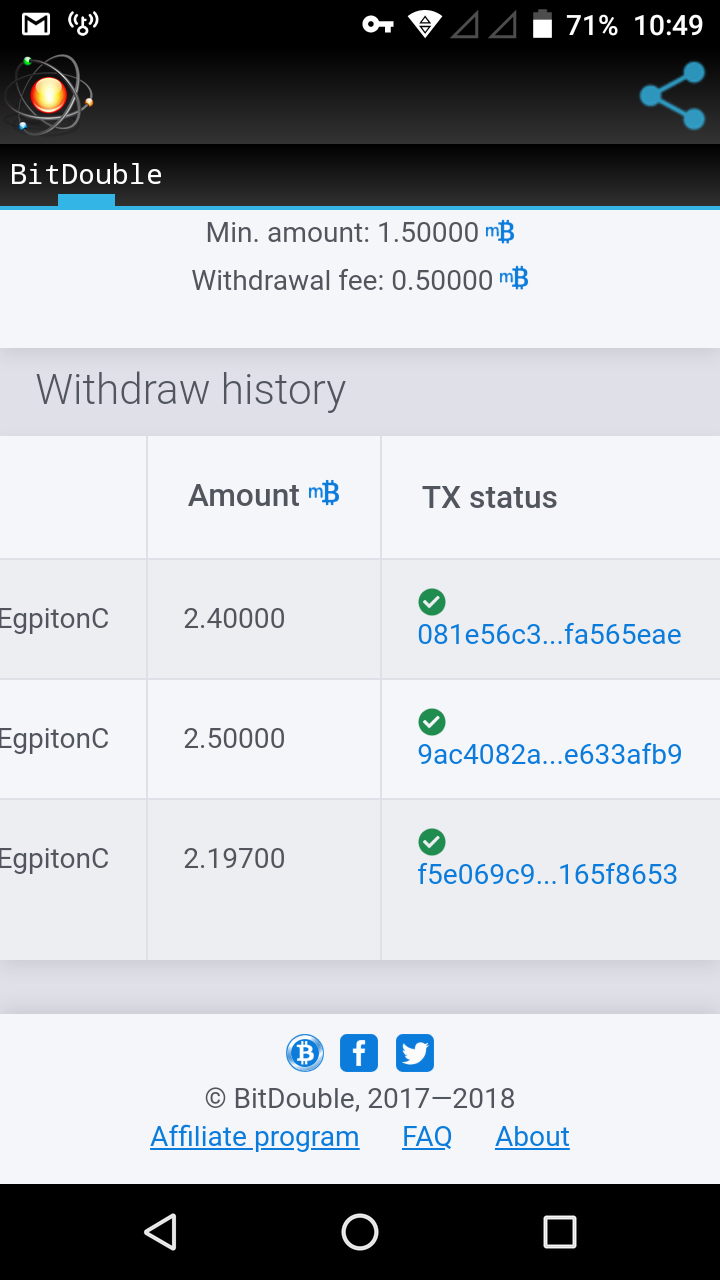Tap green checkmark for f5e069c9 transaction
This screenshot has height=1280, width=720.
(432, 842)
